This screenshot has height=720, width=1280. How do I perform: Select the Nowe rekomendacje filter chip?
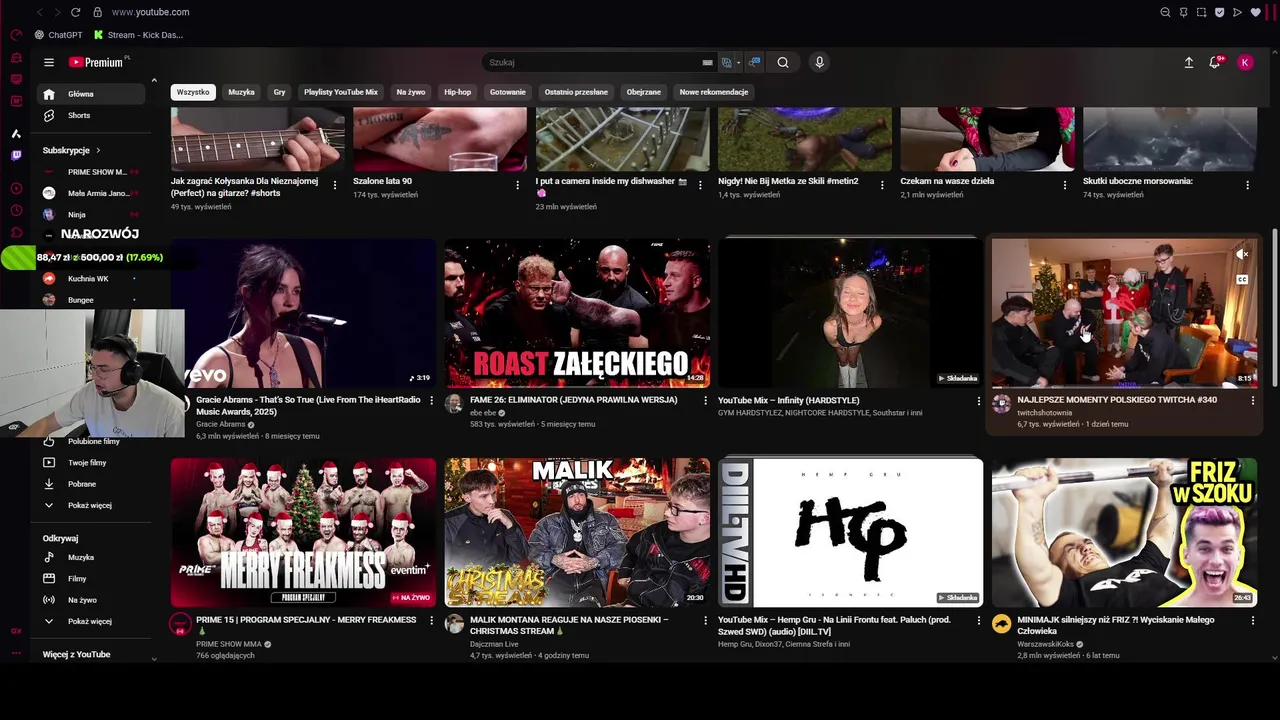click(x=714, y=92)
